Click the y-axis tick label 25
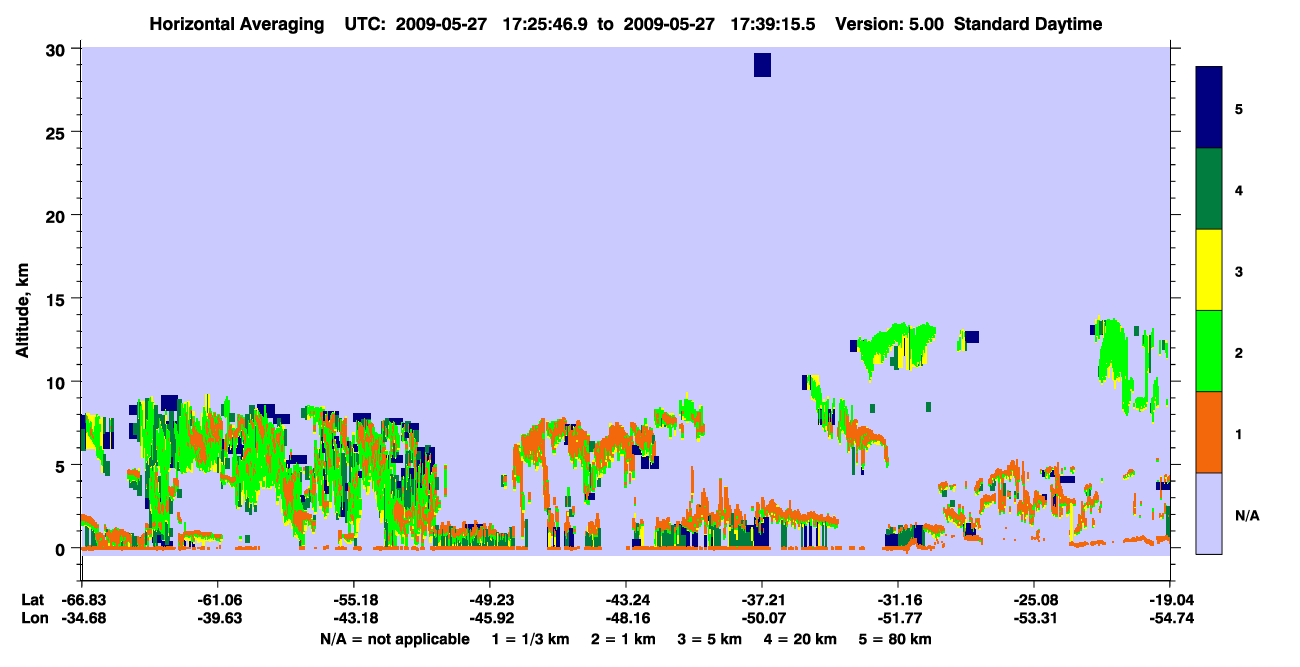The image size is (1300, 667). tap(57, 132)
